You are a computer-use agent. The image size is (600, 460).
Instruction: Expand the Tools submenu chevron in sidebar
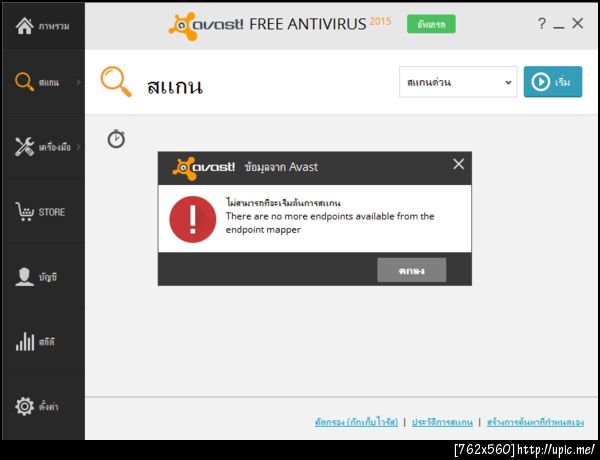[78, 147]
